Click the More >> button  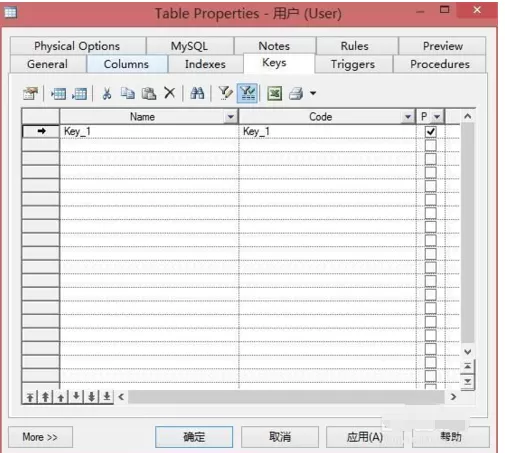point(40,437)
